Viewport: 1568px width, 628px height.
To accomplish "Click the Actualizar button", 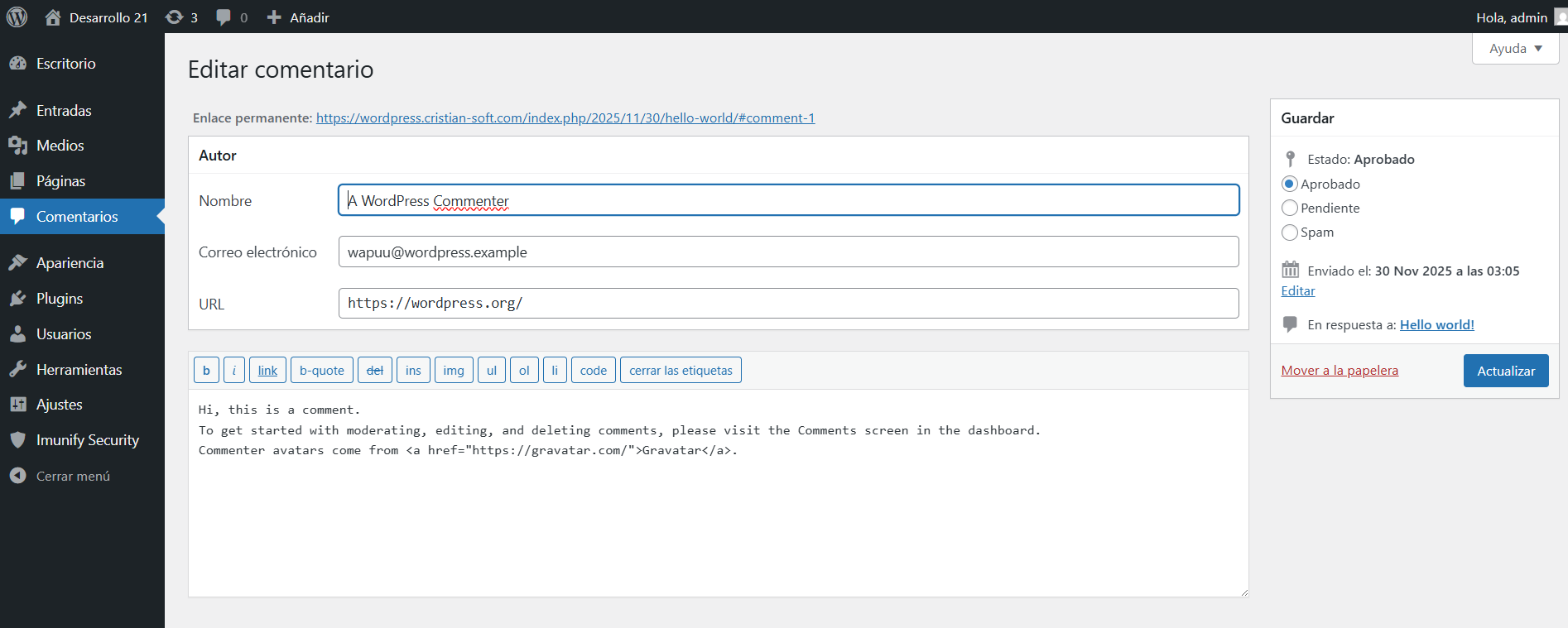I will pyautogui.click(x=1505, y=371).
